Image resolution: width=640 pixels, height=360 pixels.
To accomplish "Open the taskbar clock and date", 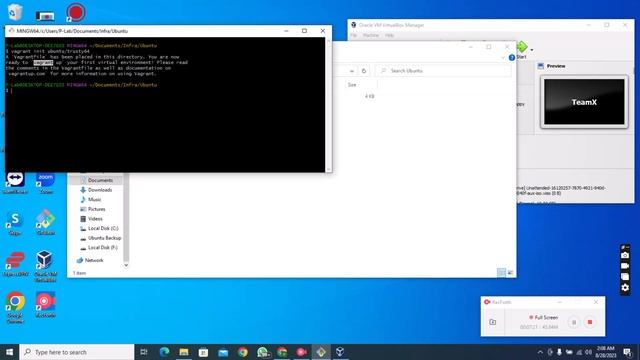I will tap(606, 352).
